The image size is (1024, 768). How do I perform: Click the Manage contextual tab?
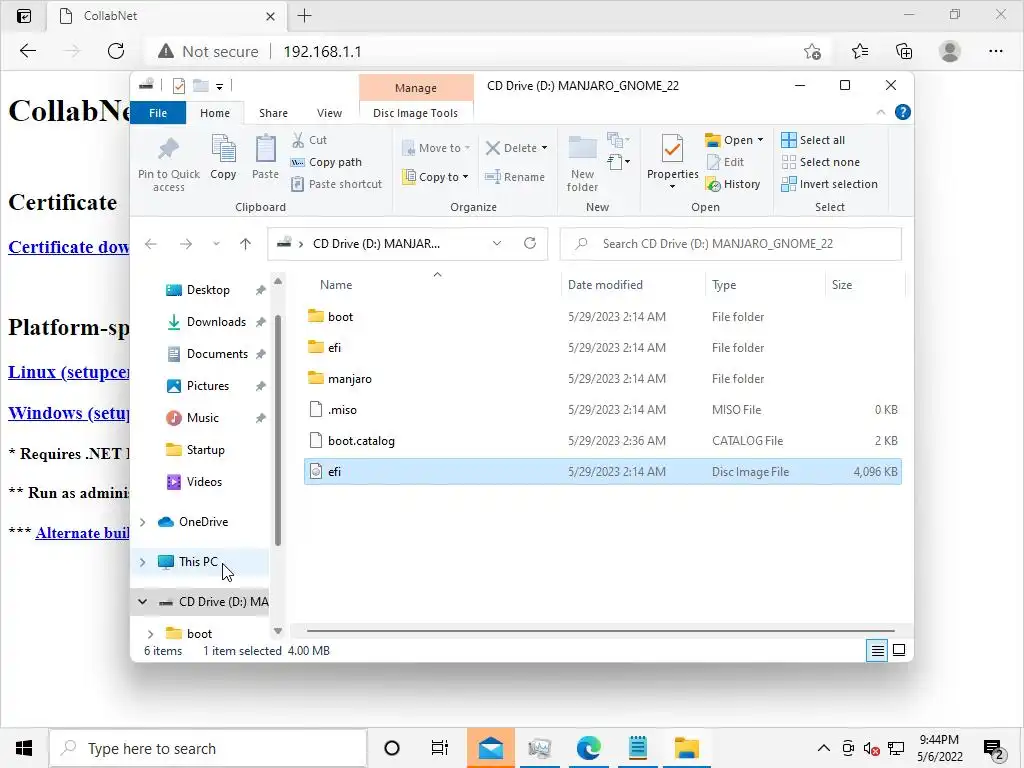pyautogui.click(x=416, y=88)
